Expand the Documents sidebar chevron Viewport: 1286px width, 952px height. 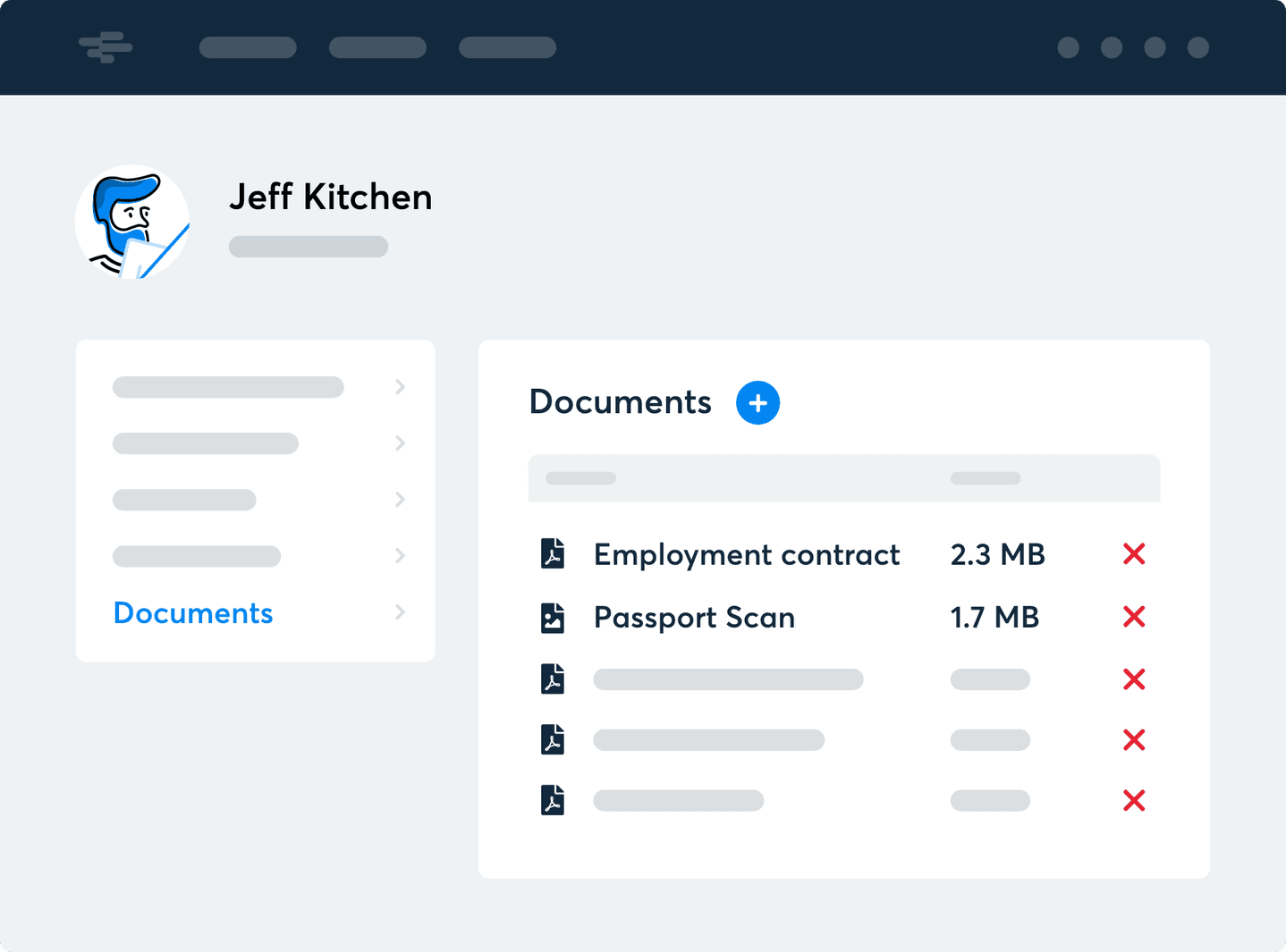click(400, 612)
